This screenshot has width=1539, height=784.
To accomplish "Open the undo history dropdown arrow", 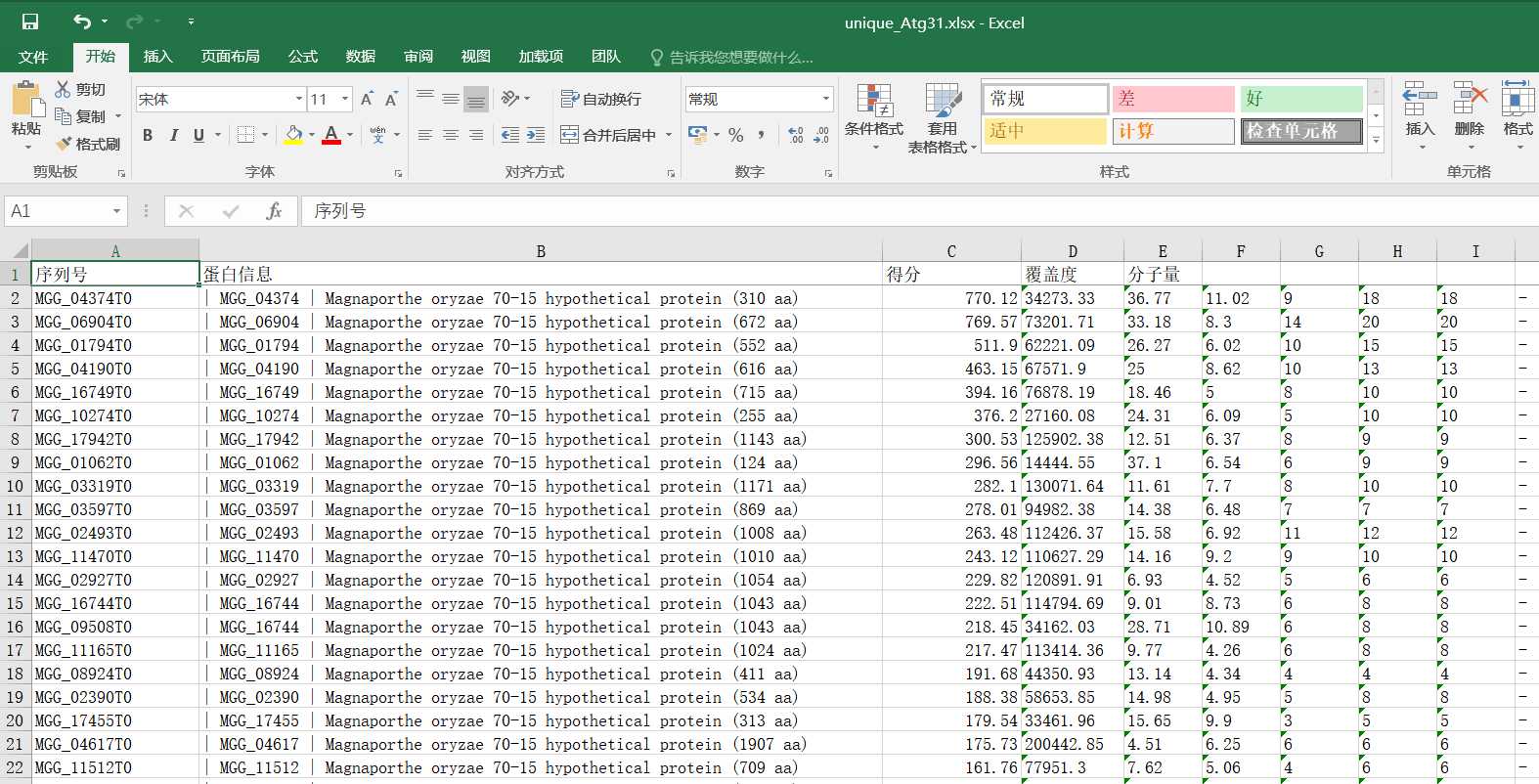I will pyautogui.click(x=104, y=22).
